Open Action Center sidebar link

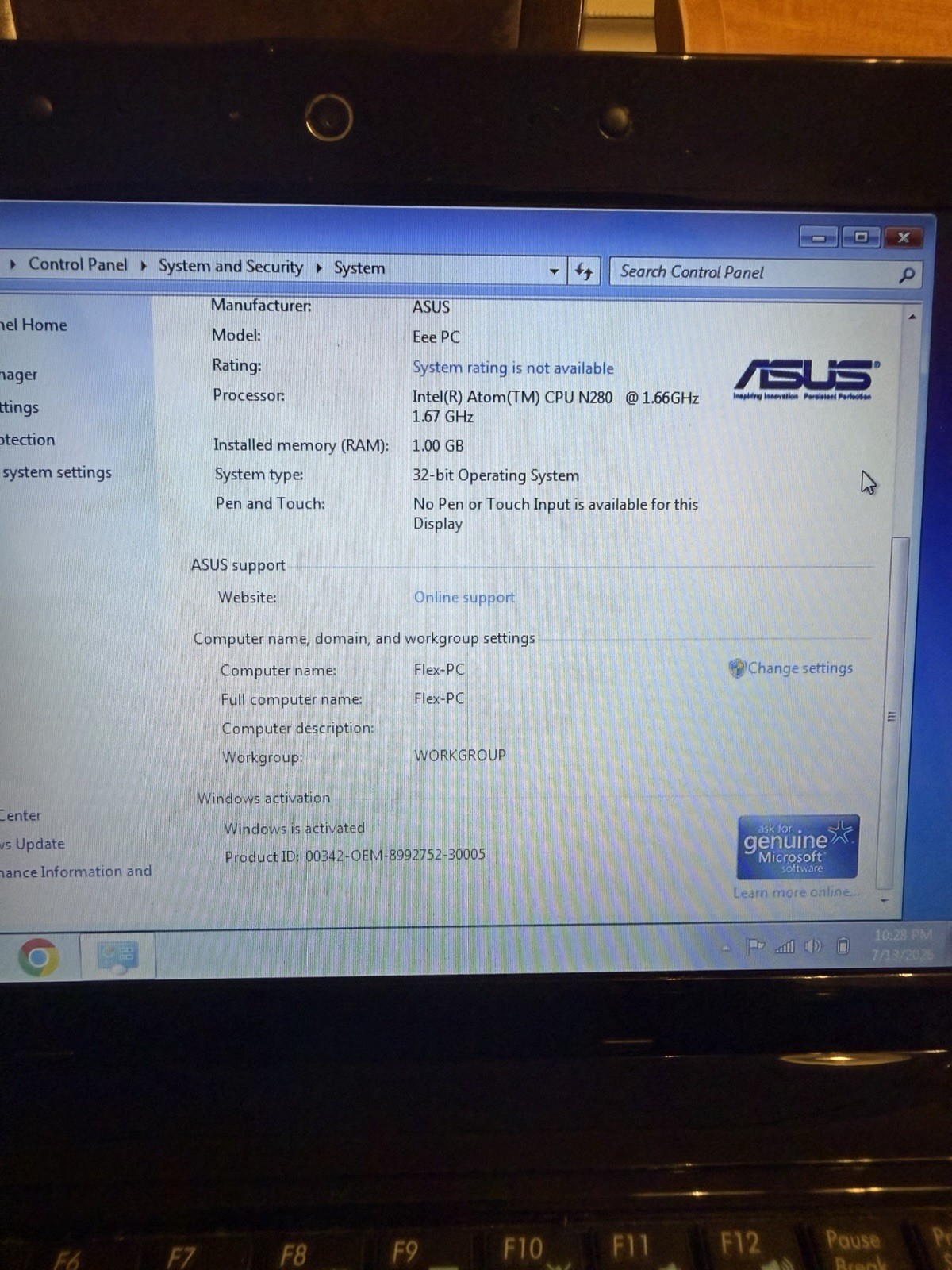click(21, 815)
